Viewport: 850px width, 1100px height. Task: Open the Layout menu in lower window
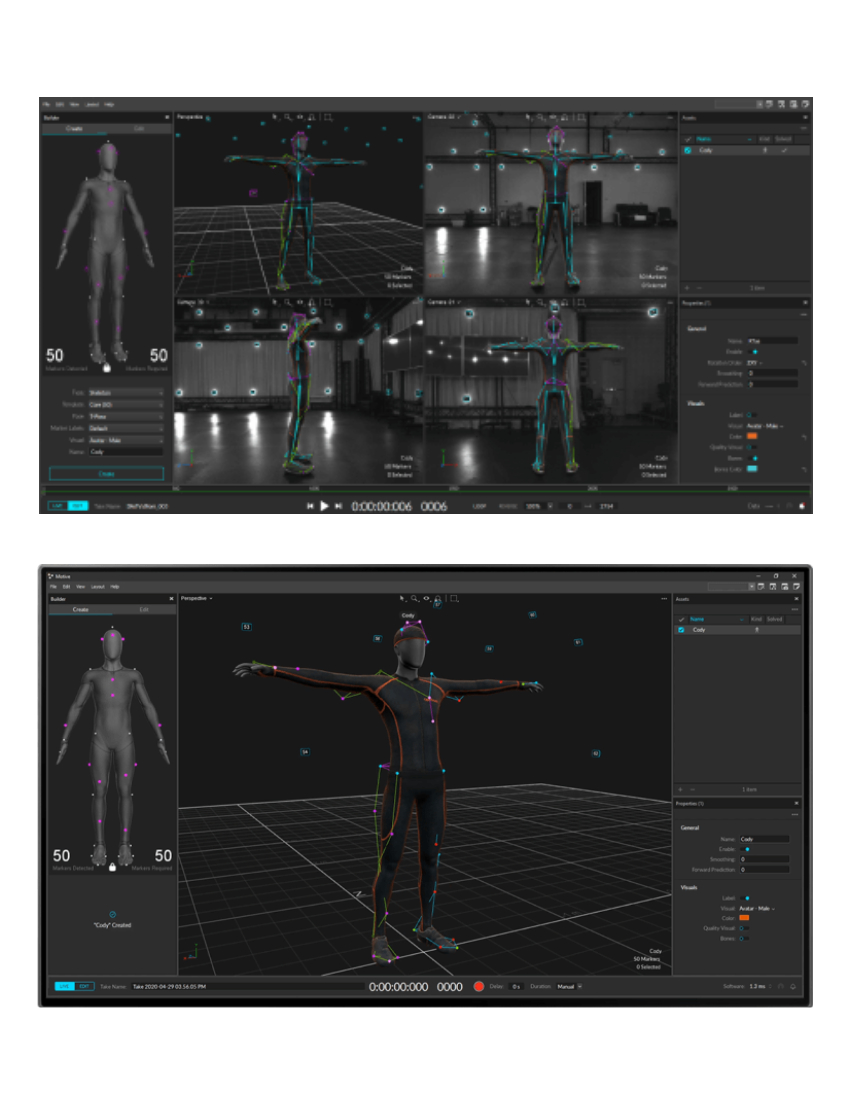(97, 586)
